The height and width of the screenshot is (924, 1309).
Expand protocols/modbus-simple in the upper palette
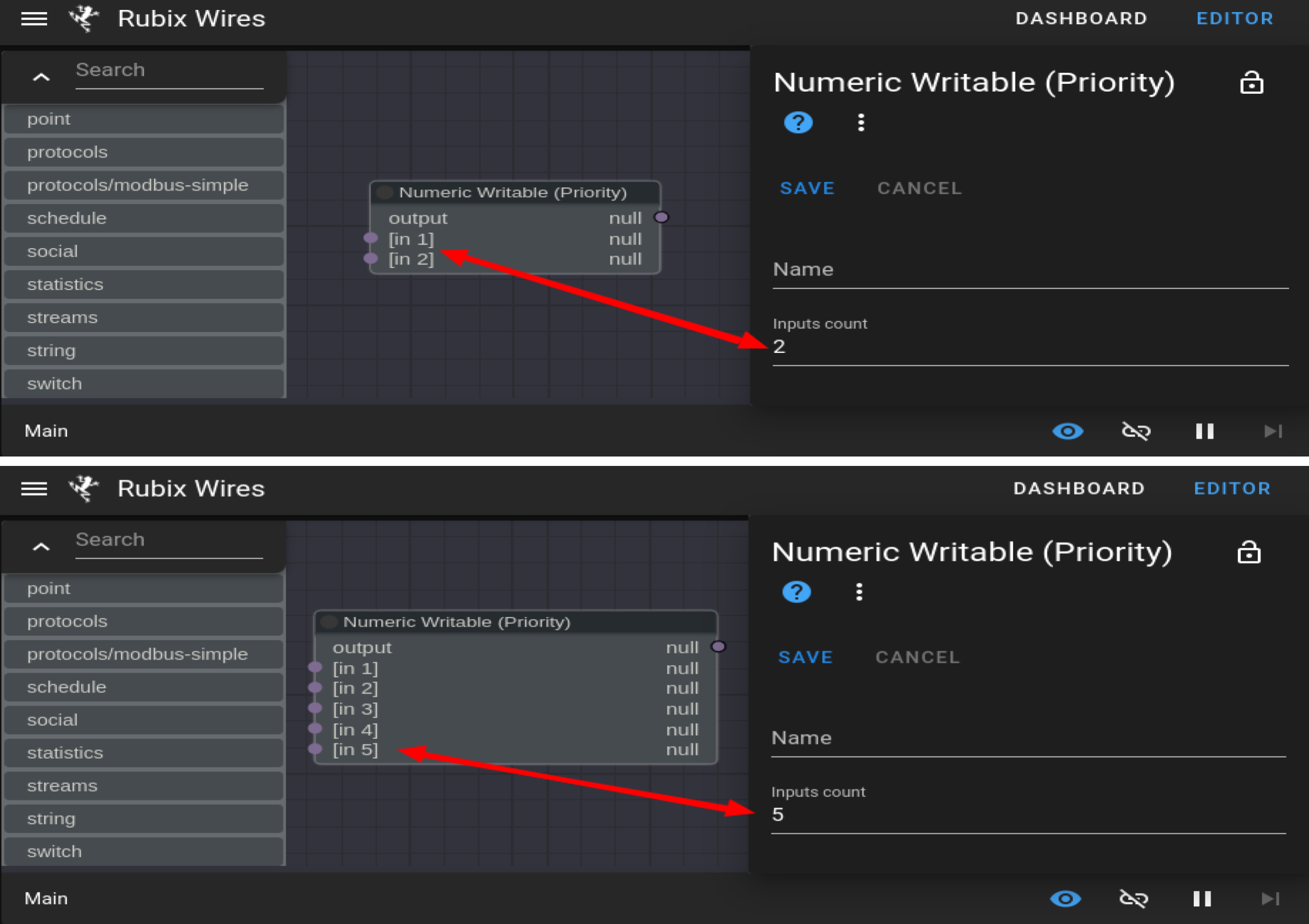(144, 185)
